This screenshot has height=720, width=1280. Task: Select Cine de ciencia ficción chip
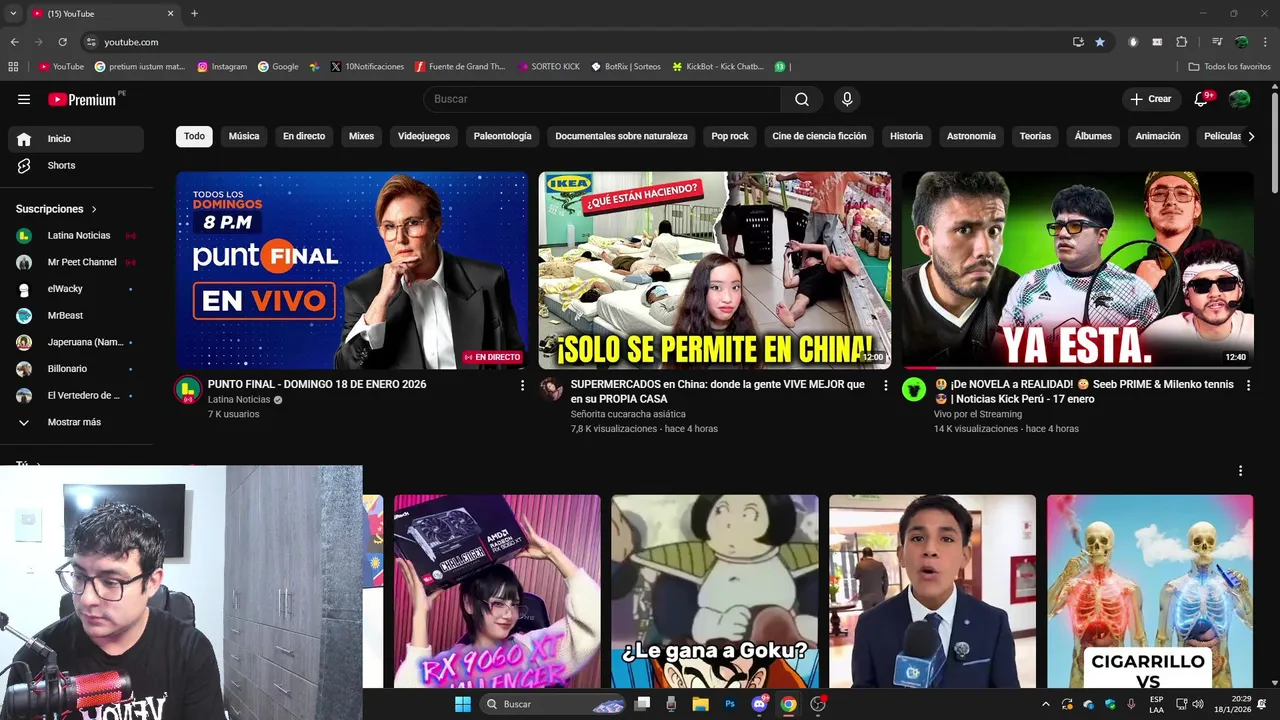819,136
